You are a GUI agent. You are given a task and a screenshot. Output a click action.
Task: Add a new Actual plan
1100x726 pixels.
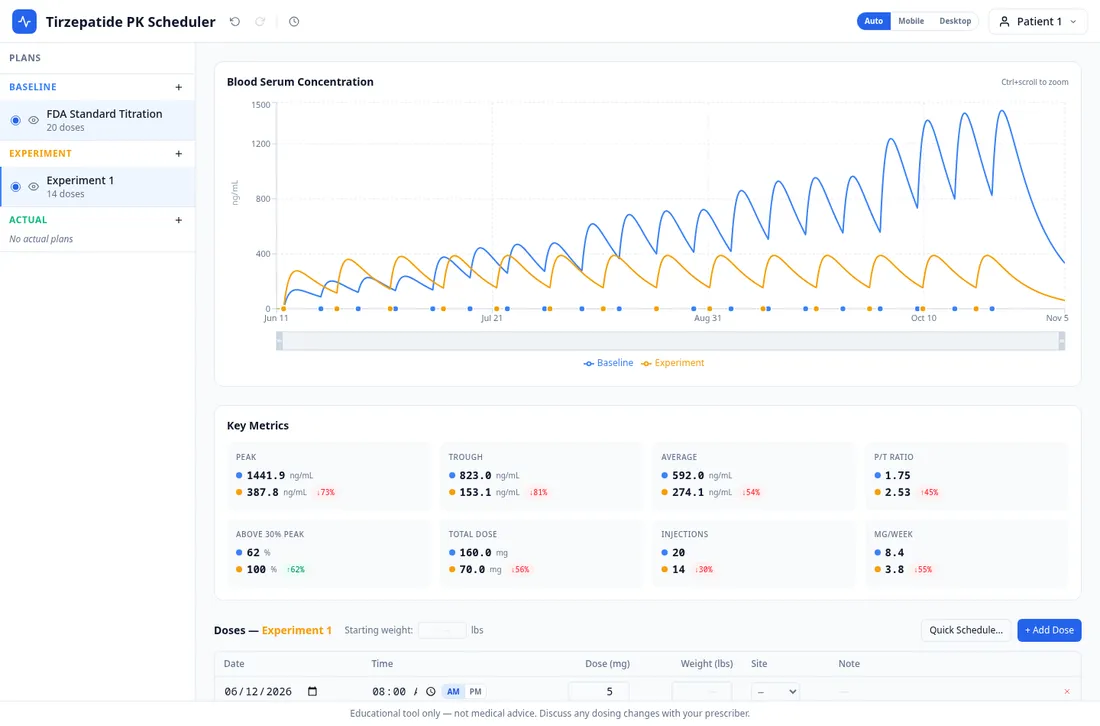(179, 220)
